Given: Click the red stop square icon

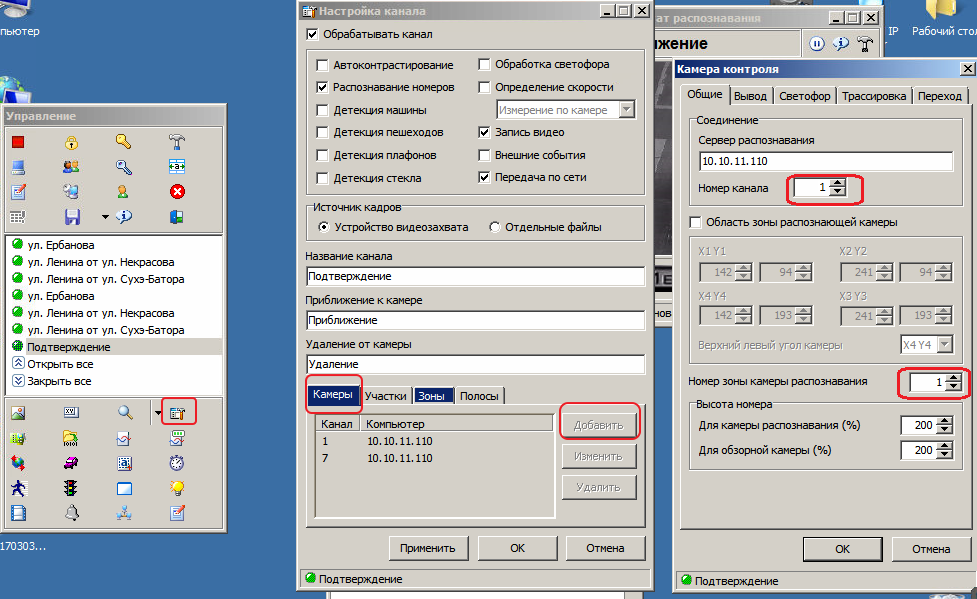Looking at the screenshot, I should pyautogui.click(x=18, y=142).
